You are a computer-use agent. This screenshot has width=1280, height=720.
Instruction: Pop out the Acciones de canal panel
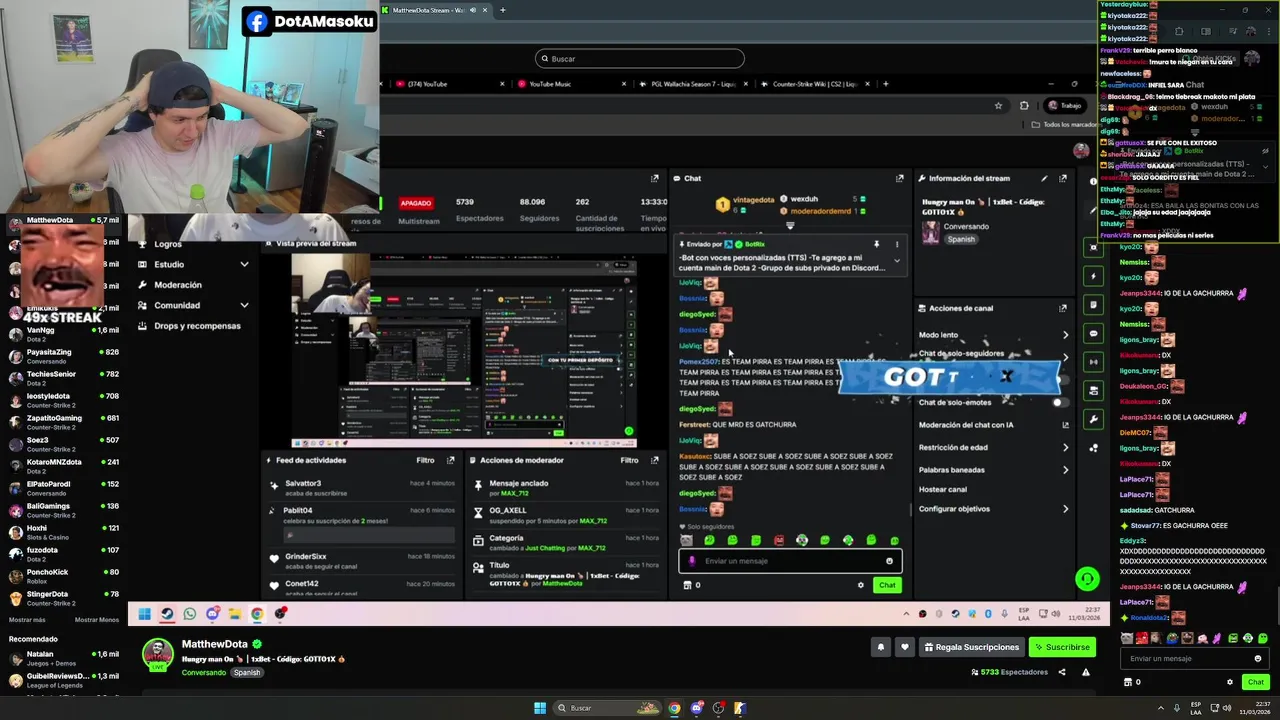click(x=1063, y=308)
